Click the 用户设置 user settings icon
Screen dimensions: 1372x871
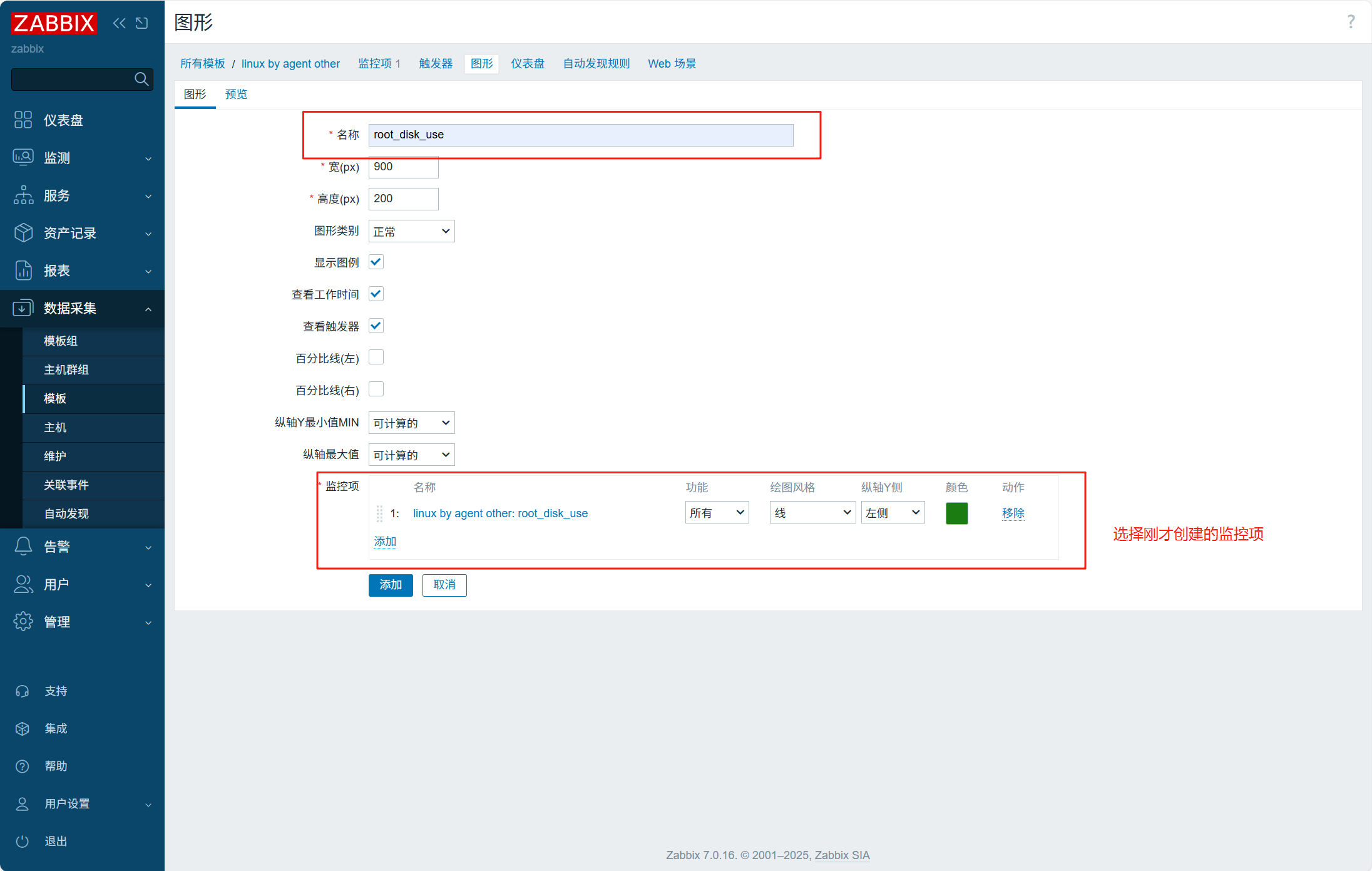(x=23, y=803)
